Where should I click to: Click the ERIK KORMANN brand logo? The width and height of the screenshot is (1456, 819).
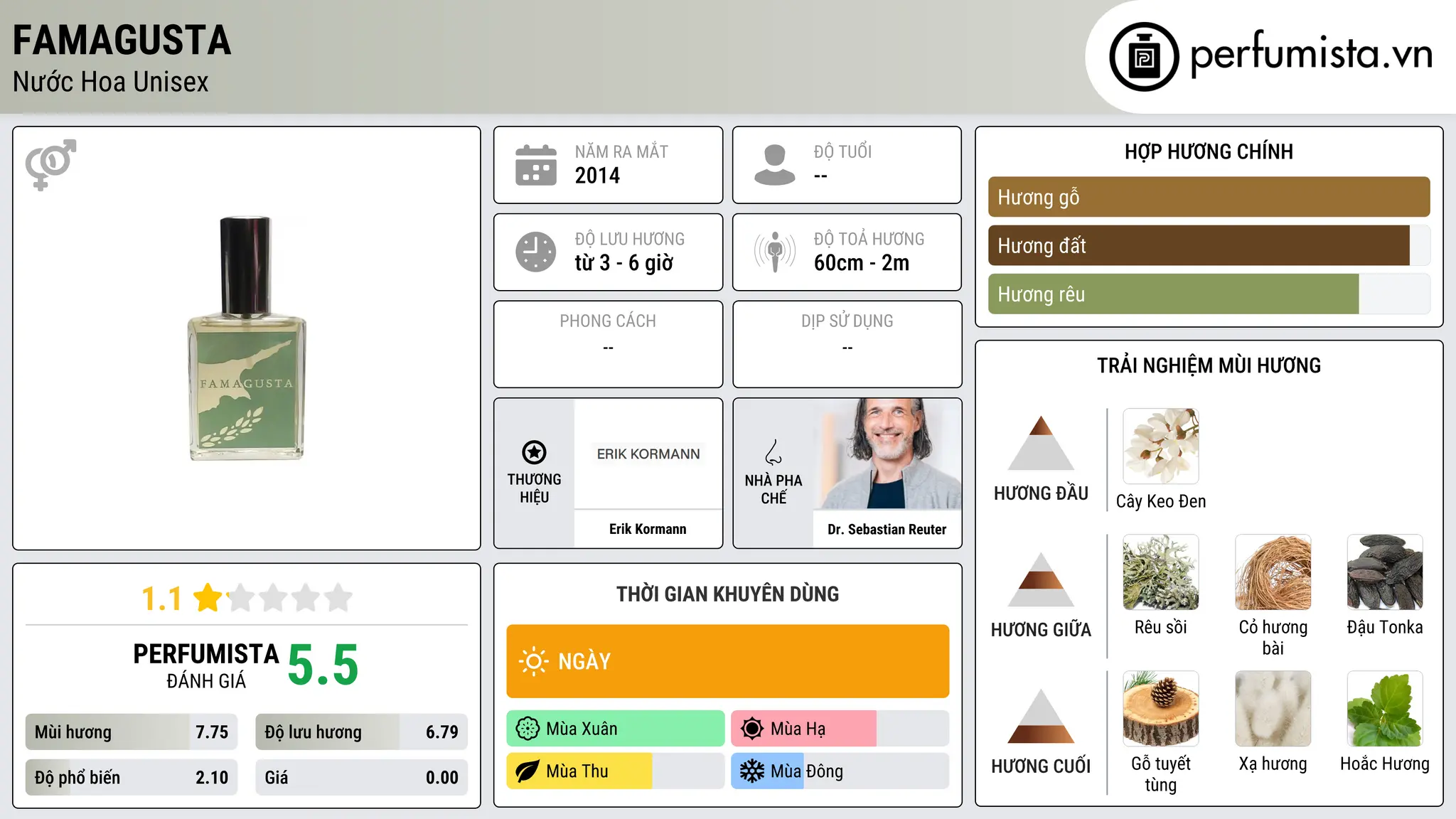click(x=648, y=454)
